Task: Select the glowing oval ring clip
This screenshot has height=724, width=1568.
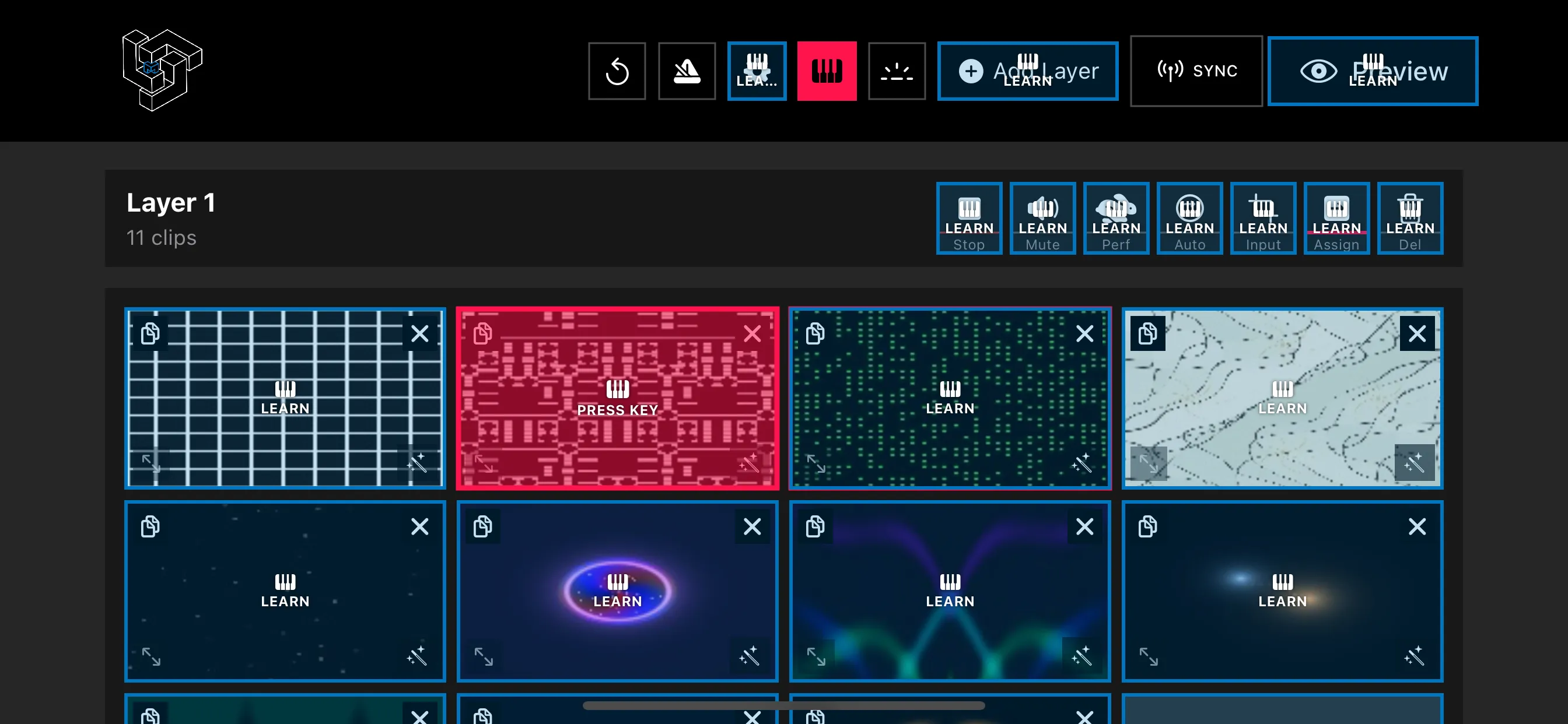Action: (x=617, y=591)
